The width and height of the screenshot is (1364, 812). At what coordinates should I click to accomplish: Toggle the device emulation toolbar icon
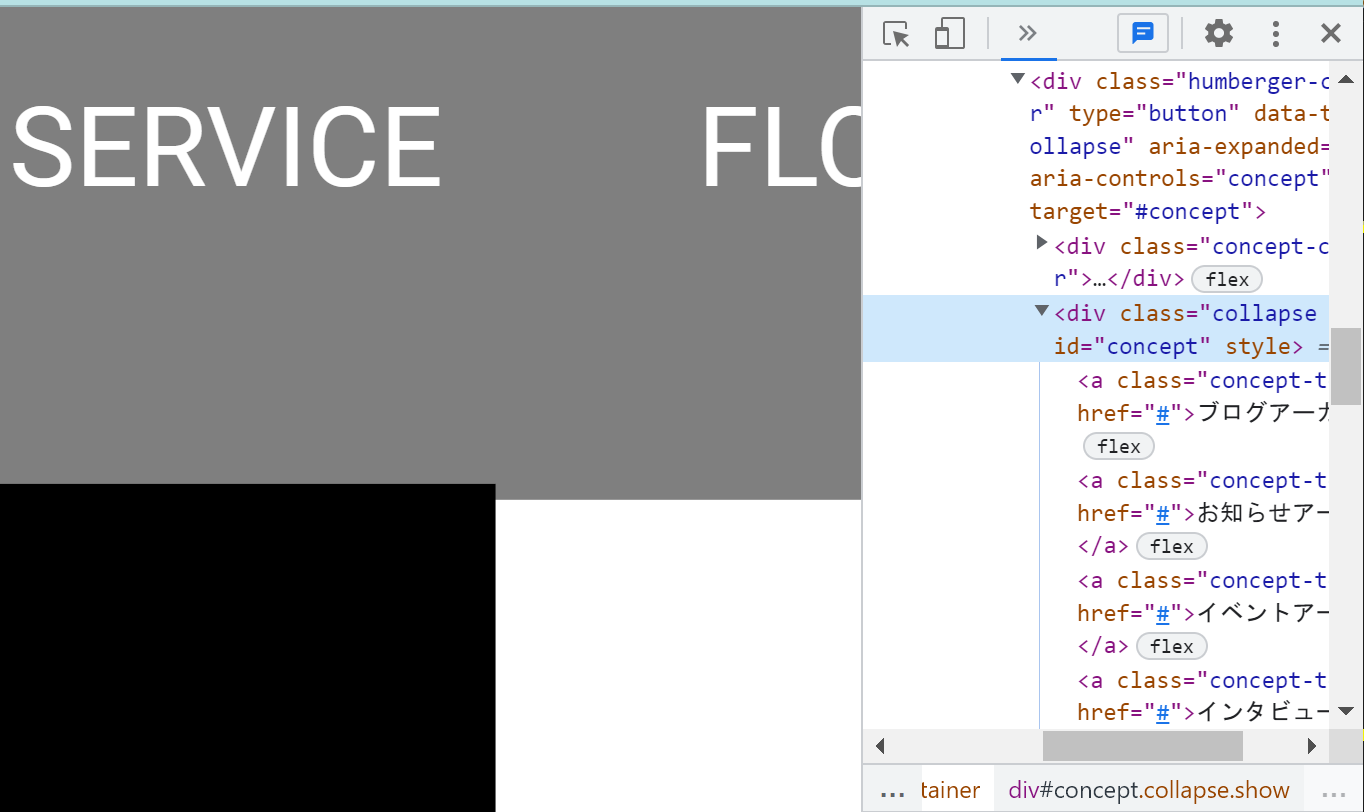pos(949,33)
